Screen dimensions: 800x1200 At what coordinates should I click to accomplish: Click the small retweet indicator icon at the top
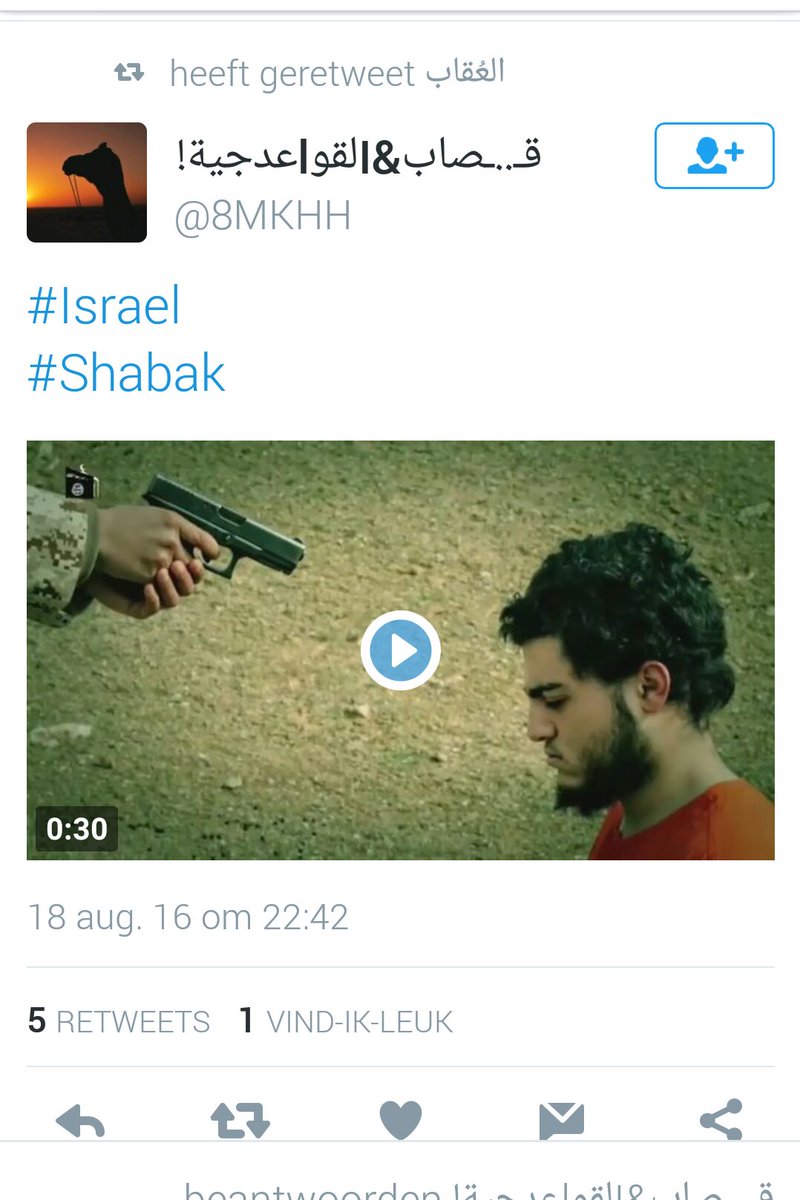128,72
